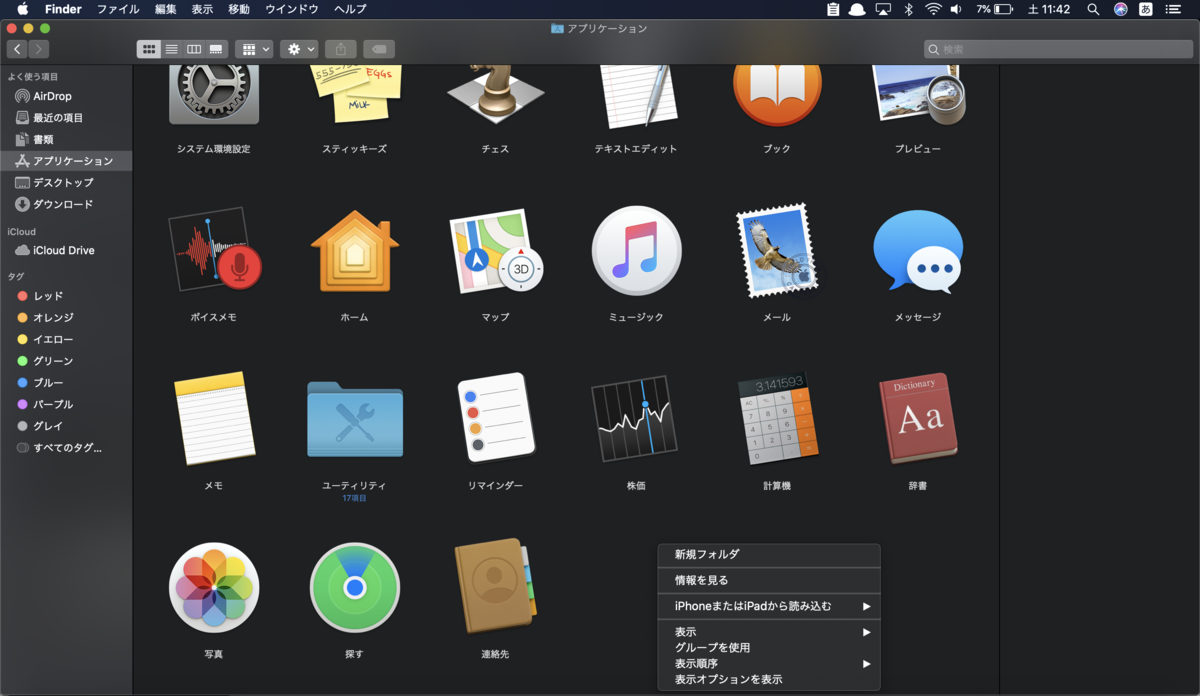Select the green グリーン tag

66,361
